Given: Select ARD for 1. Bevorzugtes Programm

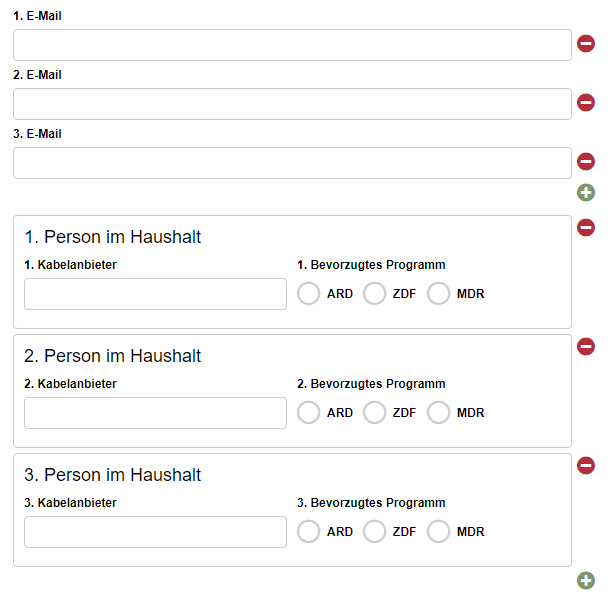Looking at the screenshot, I should tap(309, 293).
